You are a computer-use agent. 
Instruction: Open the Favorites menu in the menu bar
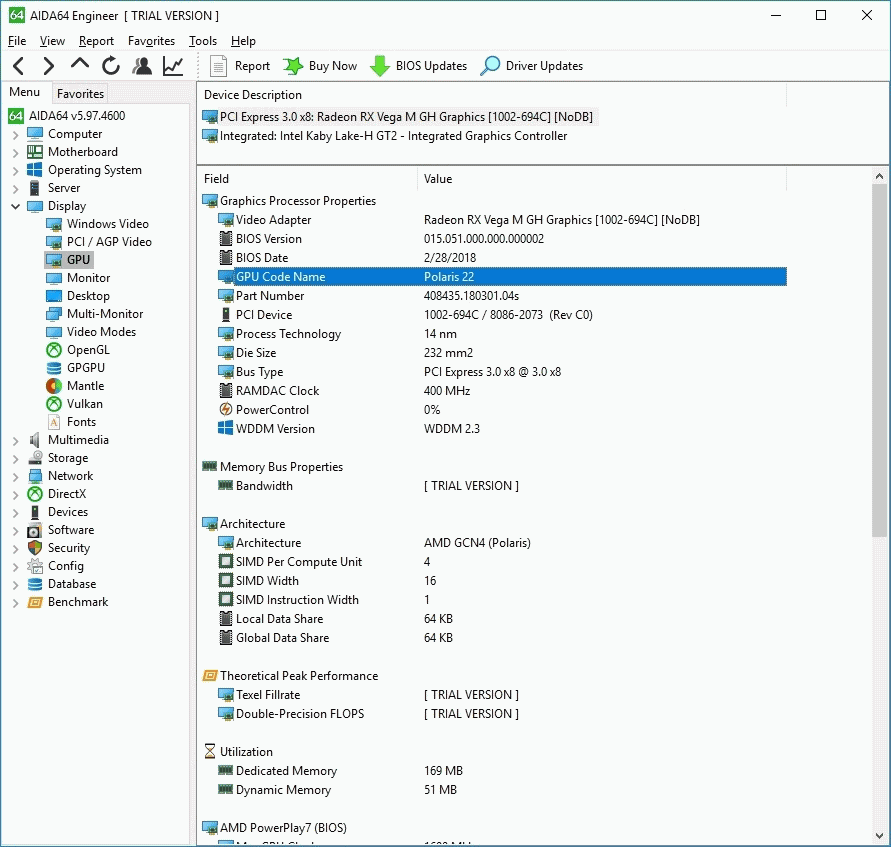[151, 41]
